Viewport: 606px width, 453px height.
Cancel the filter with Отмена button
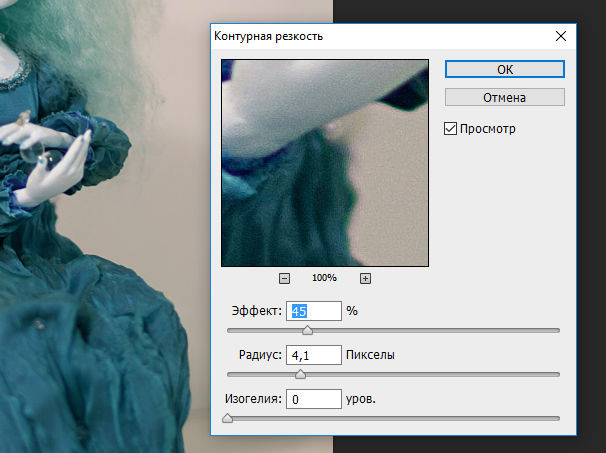(505, 97)
